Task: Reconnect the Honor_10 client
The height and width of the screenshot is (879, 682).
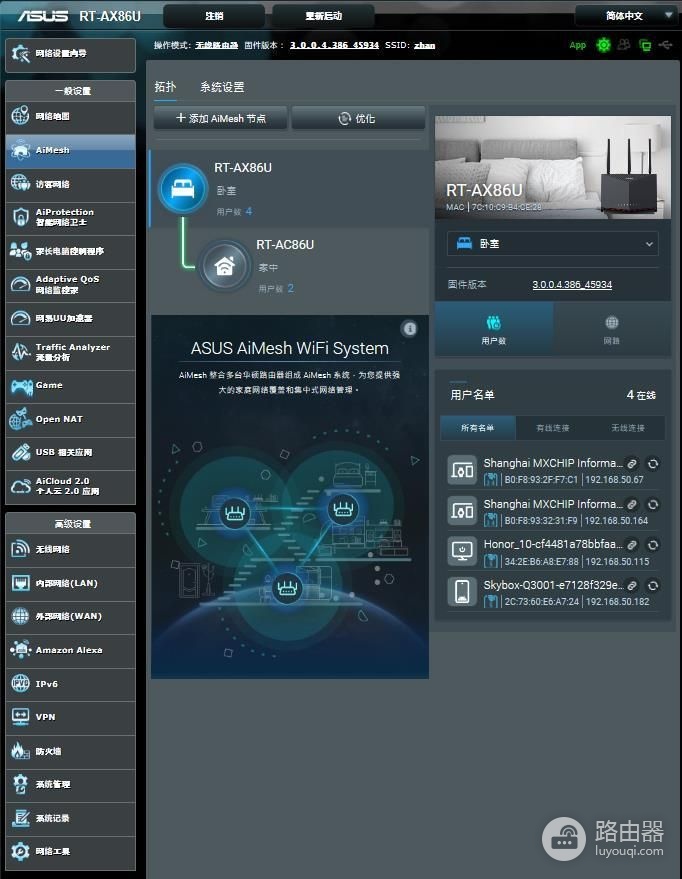Action: (x=653, y=545)
